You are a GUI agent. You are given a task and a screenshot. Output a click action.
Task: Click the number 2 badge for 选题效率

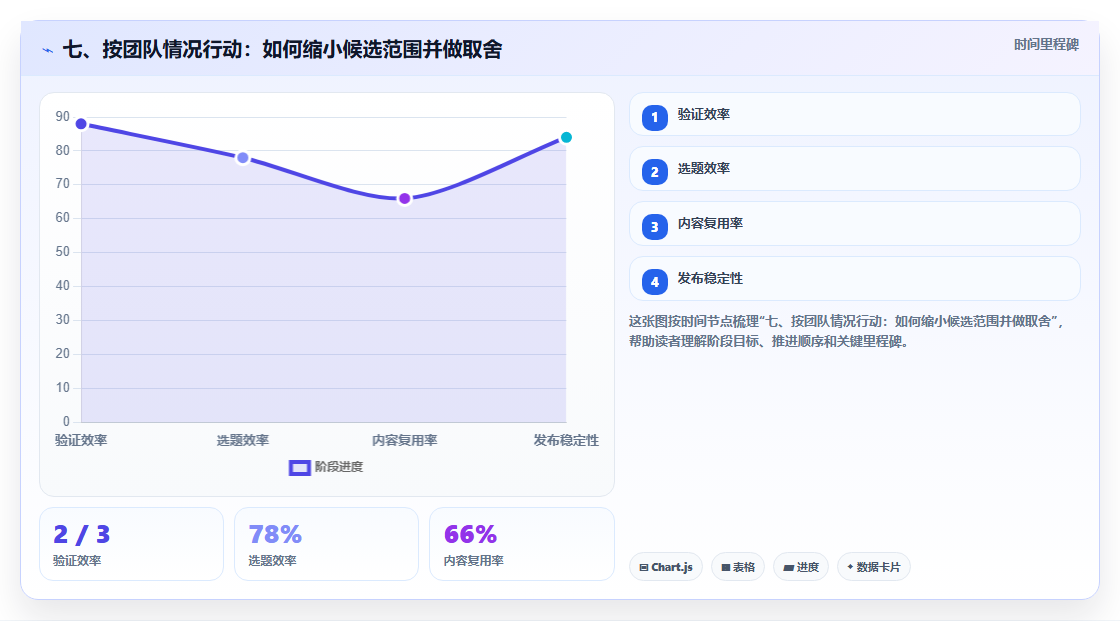(x=654, y=172)
